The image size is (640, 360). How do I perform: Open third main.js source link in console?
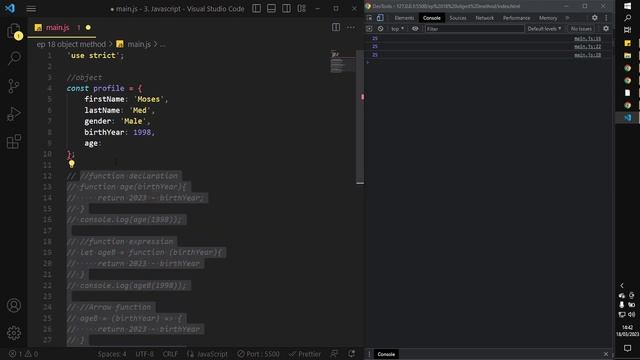click(587, 55)
